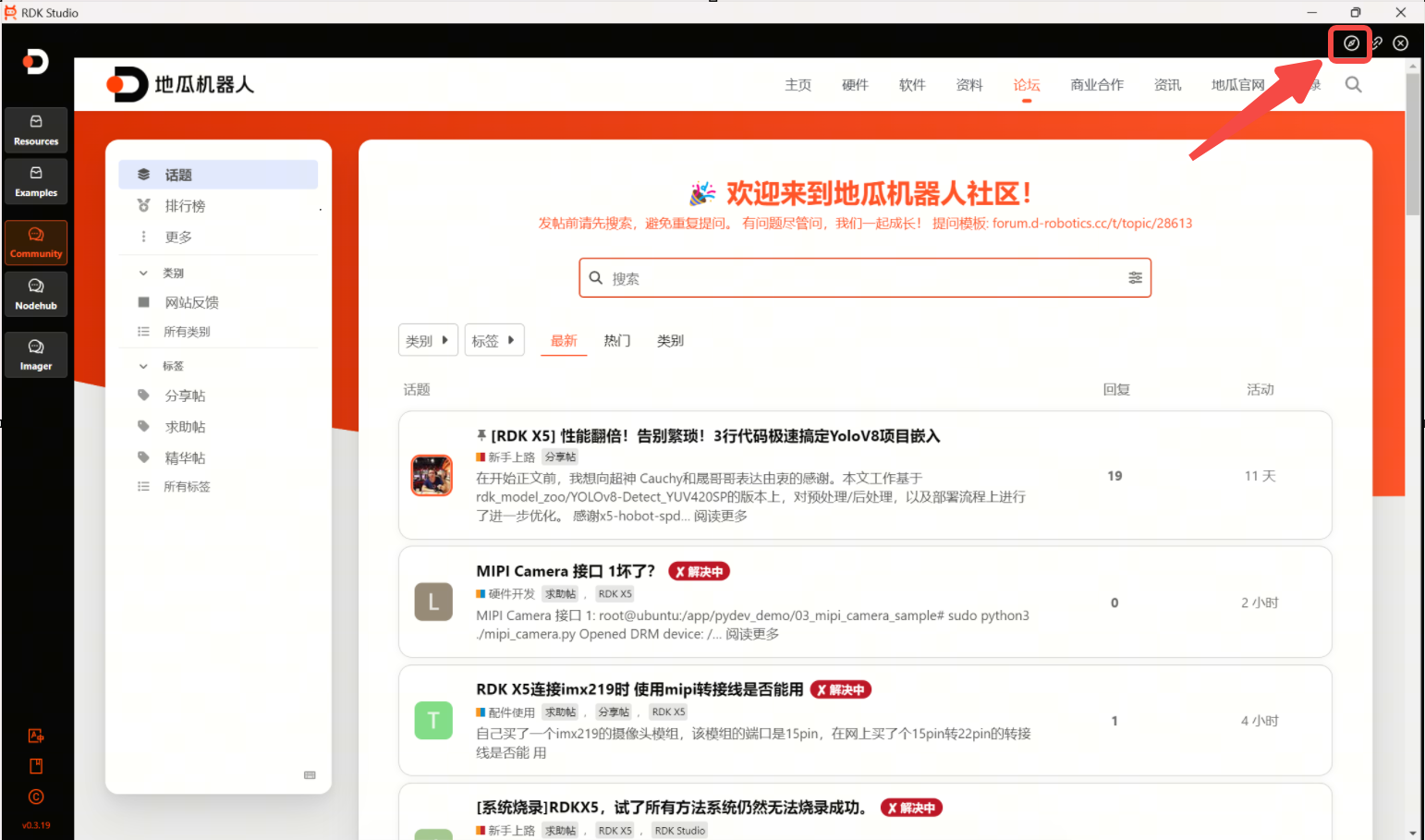Collapse the 类别 section in forum sidebar

pyautogui.click(x=143, y=274)
